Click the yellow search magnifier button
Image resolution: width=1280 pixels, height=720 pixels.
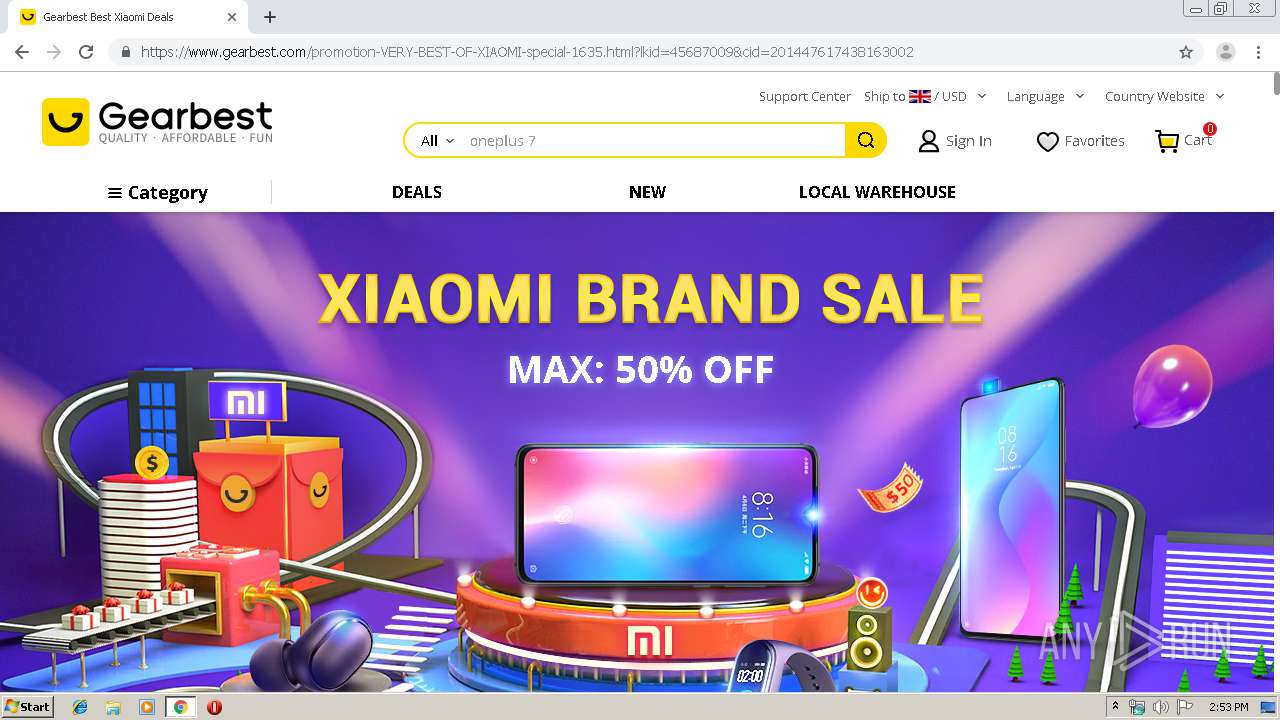click(x=866, y=140)
